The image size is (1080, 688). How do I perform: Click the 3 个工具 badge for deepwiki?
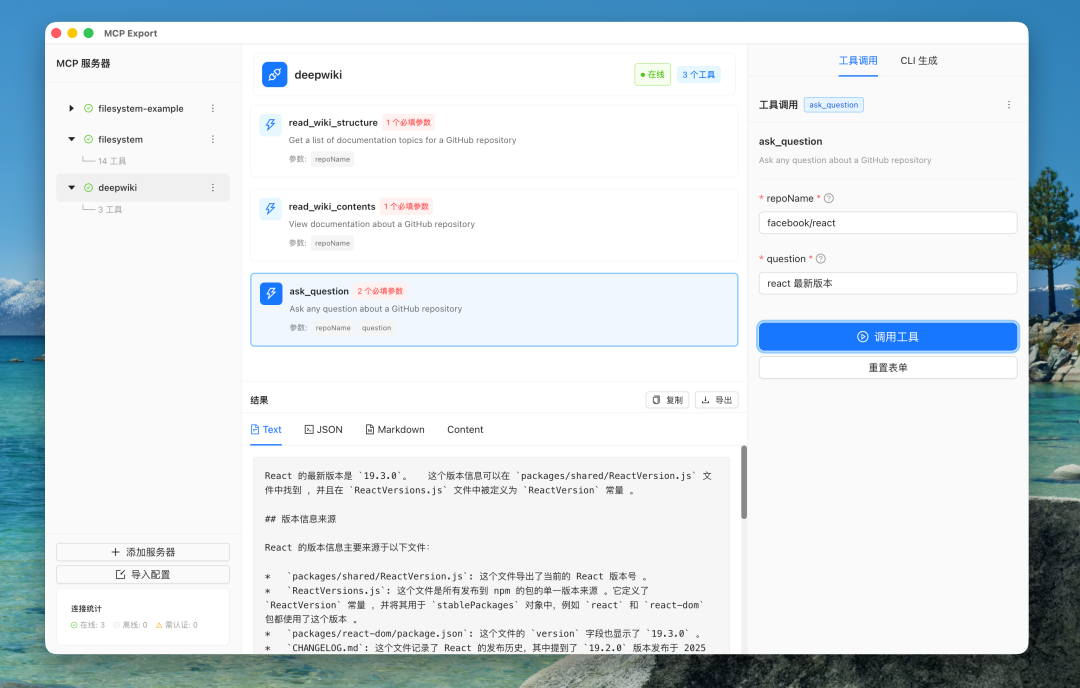coord(696,74)
